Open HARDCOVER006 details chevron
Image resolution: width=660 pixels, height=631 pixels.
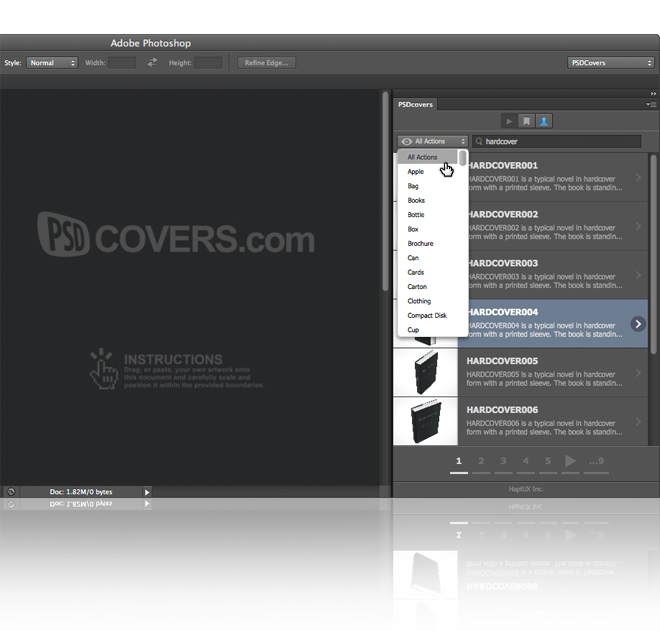point(638,421)
